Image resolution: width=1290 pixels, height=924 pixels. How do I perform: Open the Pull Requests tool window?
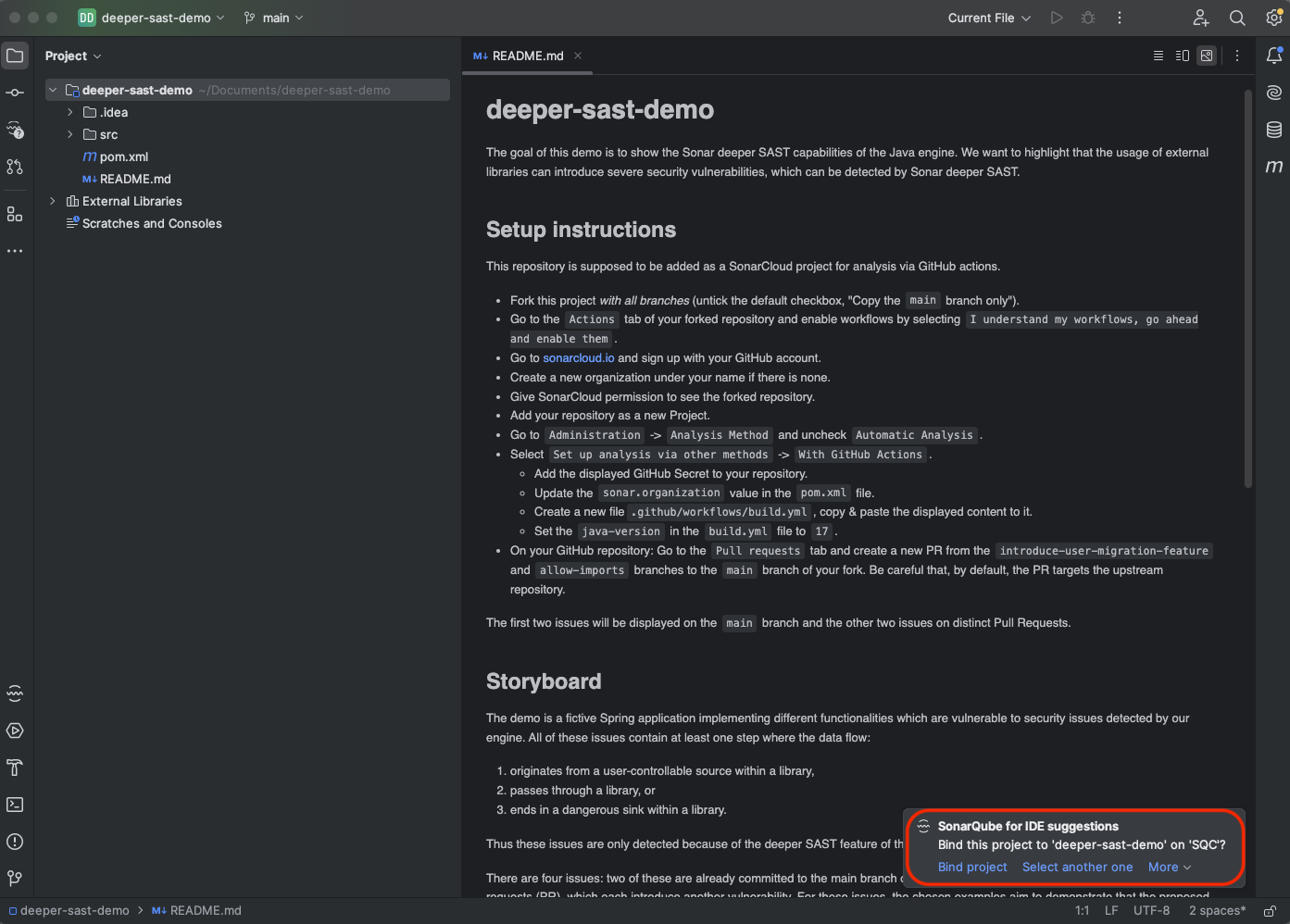tap(15, 167)
